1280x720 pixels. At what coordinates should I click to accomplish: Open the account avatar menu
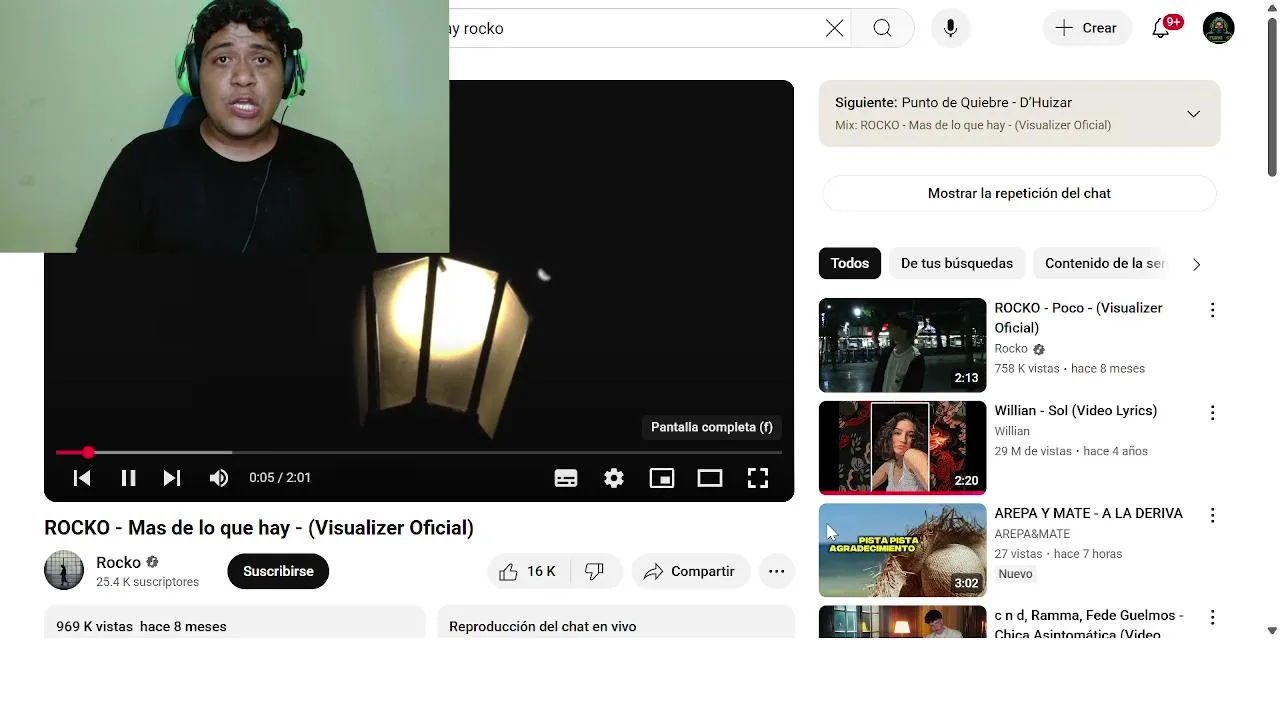(x=1218, y=28)
